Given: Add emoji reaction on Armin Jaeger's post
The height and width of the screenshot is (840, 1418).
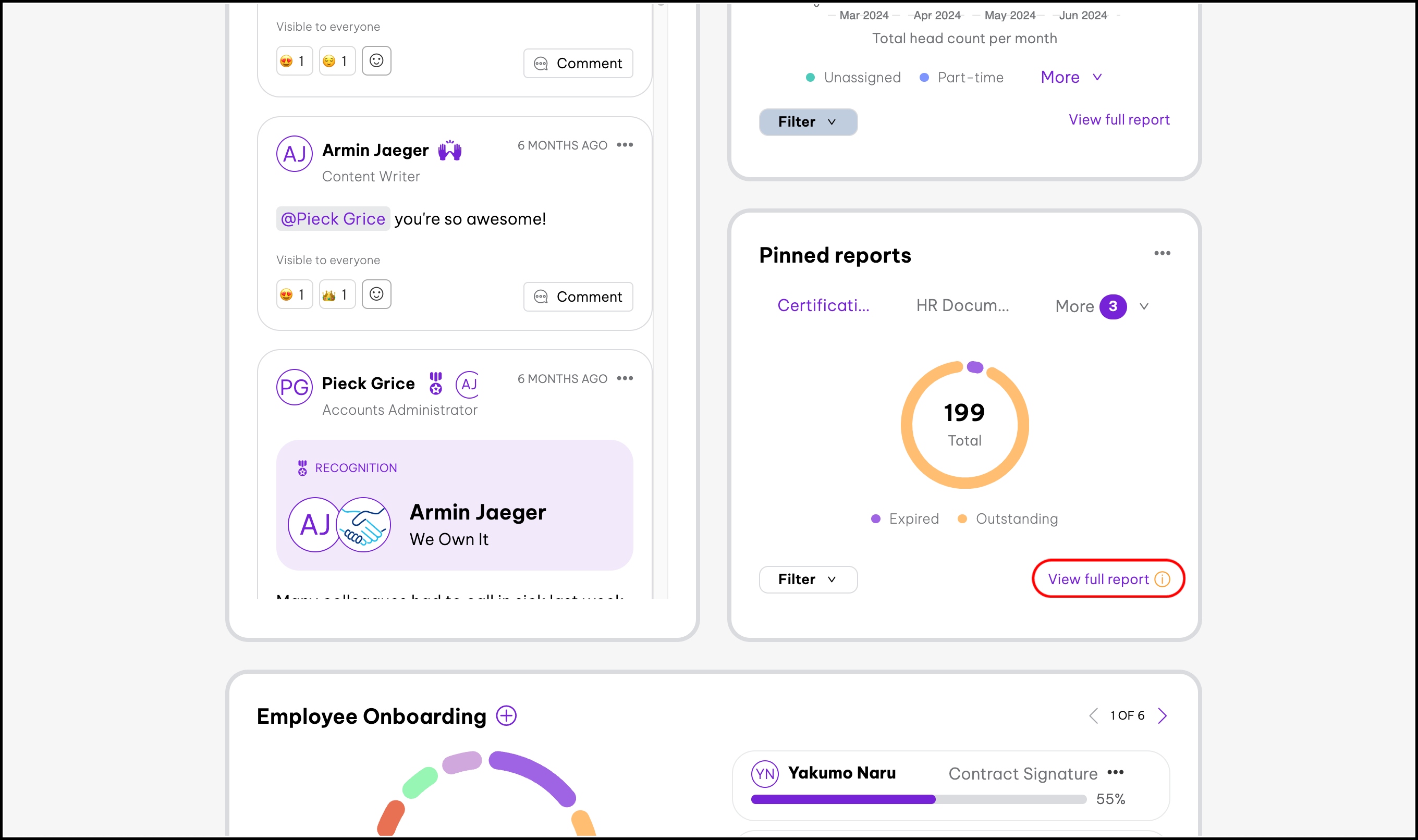Looking at the screenshot, I should (x=376, y=294).
